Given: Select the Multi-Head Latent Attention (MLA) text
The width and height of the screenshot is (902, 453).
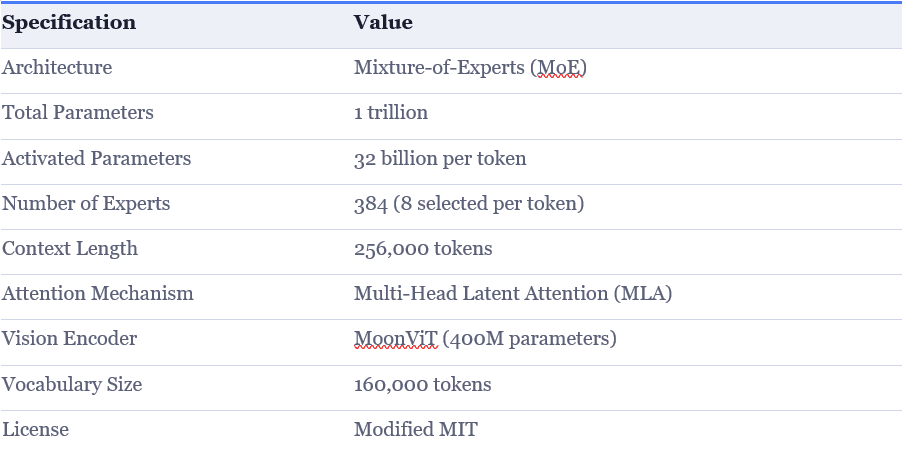Looking at the screenshot, I should coord(513,294).
